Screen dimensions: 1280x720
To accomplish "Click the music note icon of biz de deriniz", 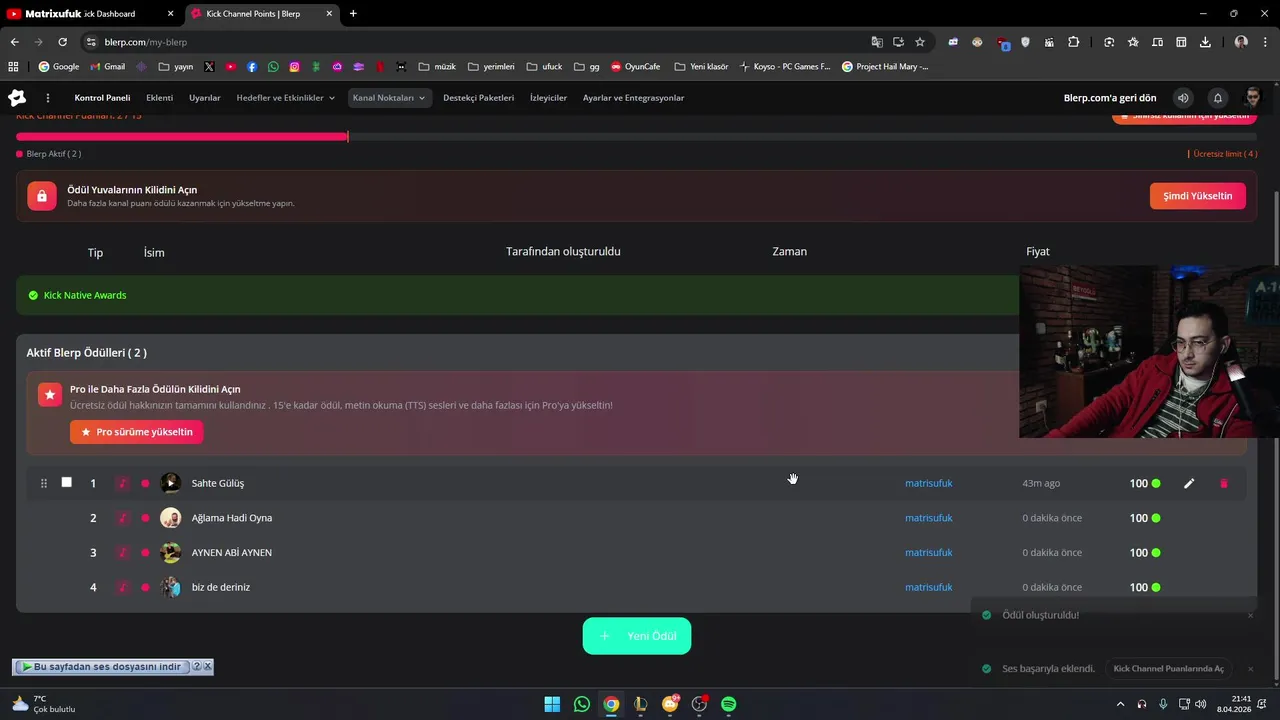I will [123, 587].
